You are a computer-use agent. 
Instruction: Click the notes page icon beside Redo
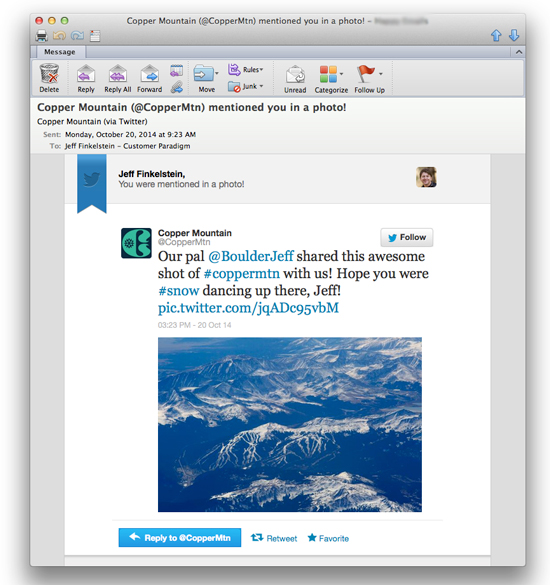tap(95, 36)
